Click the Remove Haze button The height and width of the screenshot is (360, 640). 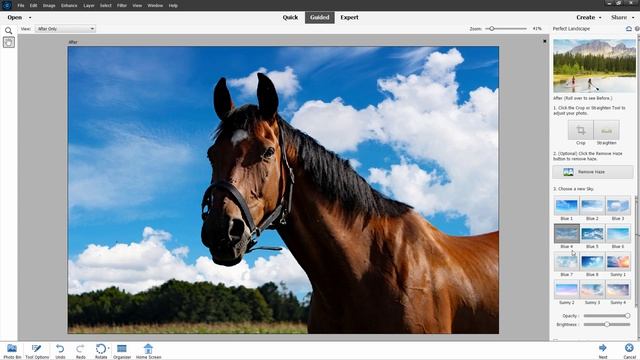593,172
